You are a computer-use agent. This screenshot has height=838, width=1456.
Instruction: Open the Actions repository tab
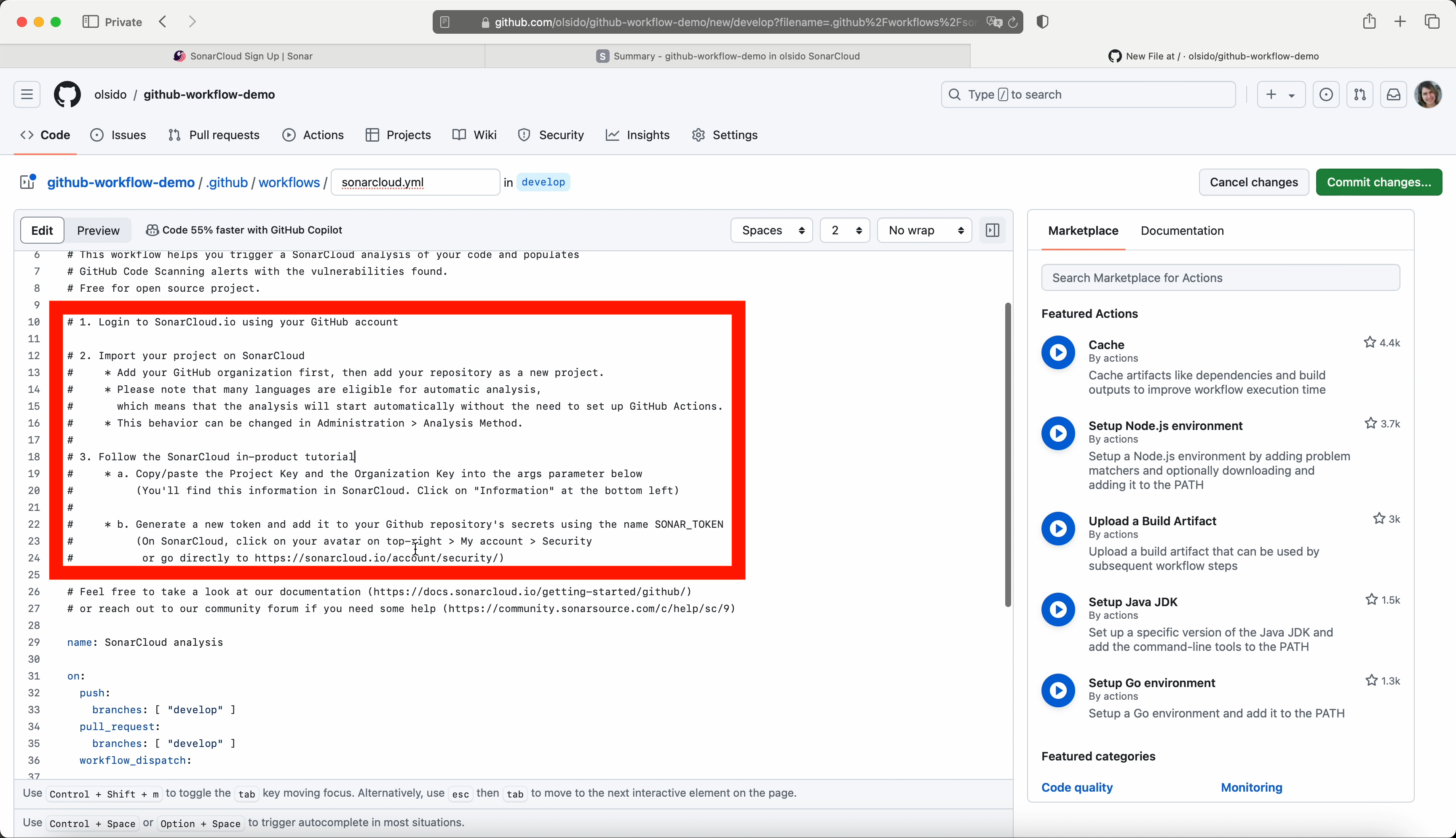point(313,135)
